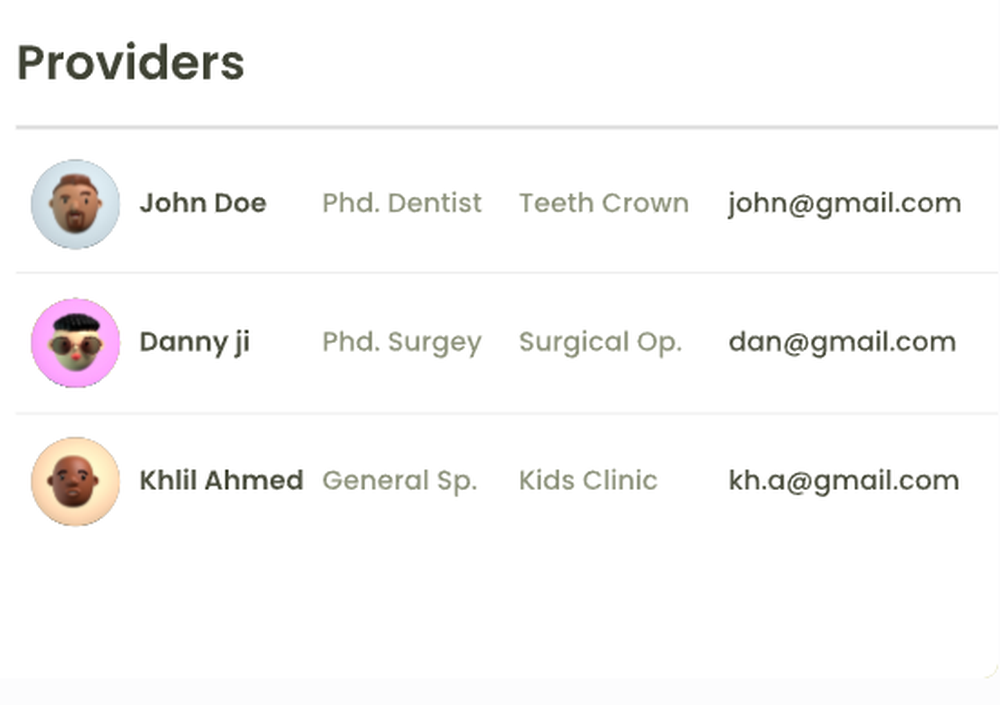Open Khlil Ahmed's provider name
1000x705 pixels.
[221, 481]
